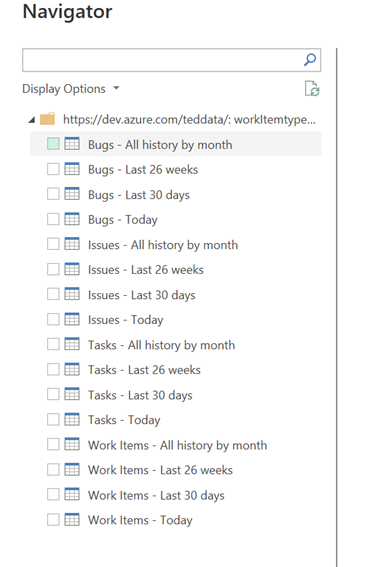Select "Work Items - Last 30 days" text
The height and width of the screenshot is (567, 386).
click(156, 495)
